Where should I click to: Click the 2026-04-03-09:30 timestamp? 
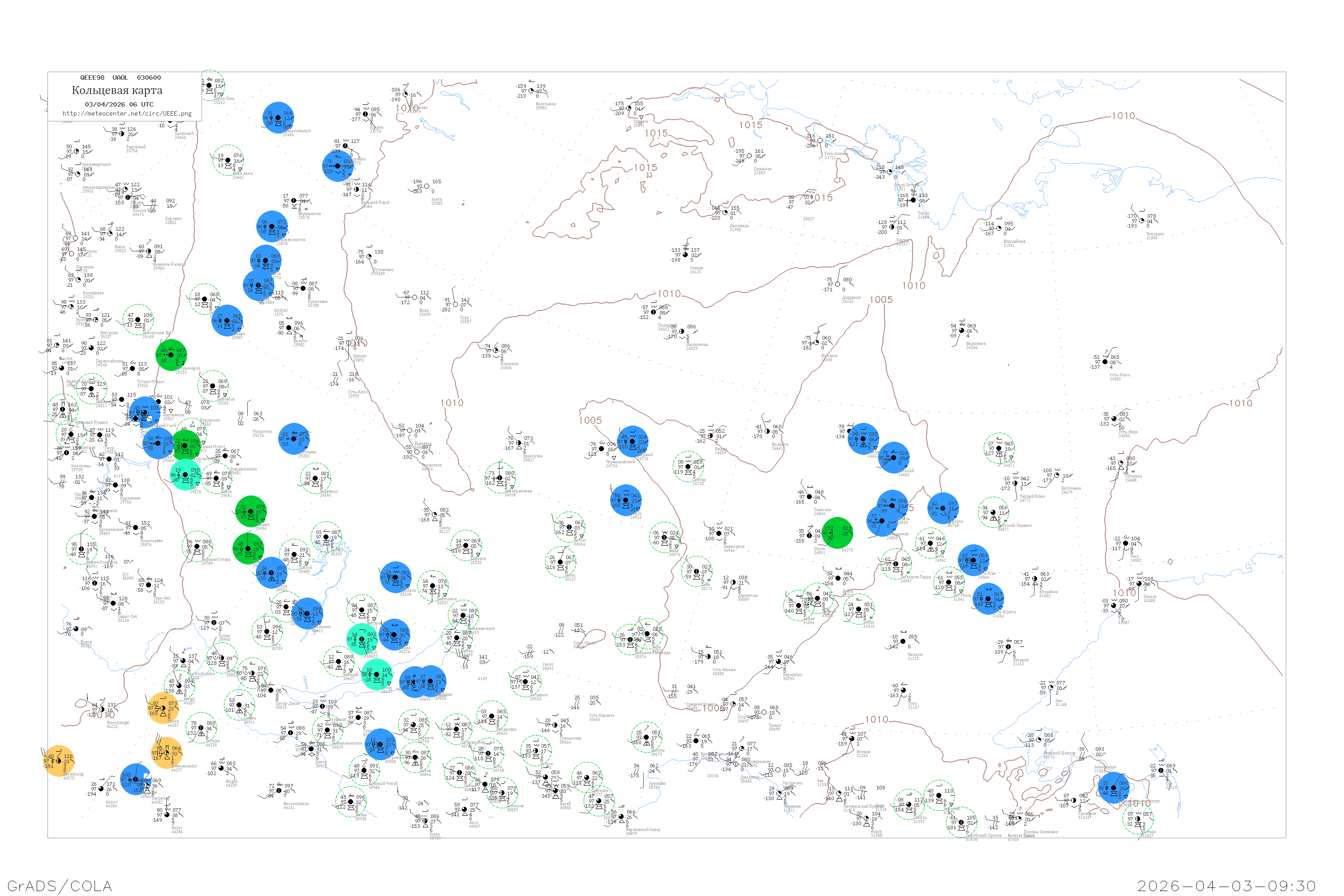point(1226,886)
